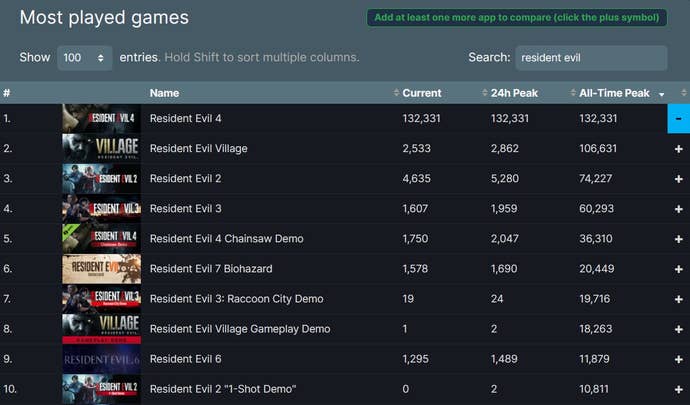Remove Resident Evil 4 from comparison with the minus button

click(679, 118)
